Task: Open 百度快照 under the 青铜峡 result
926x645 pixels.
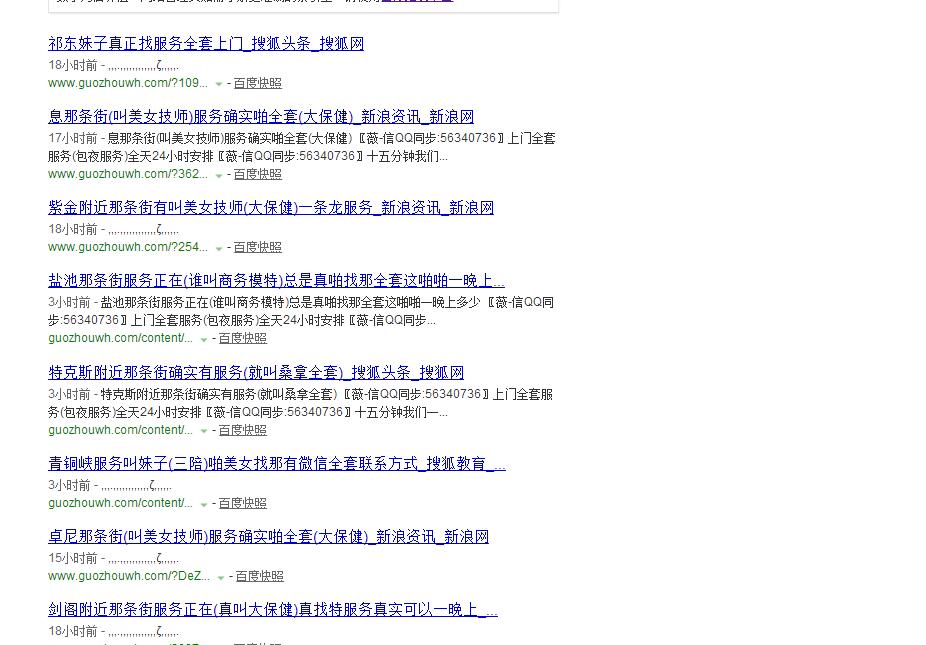Action: 243,503
